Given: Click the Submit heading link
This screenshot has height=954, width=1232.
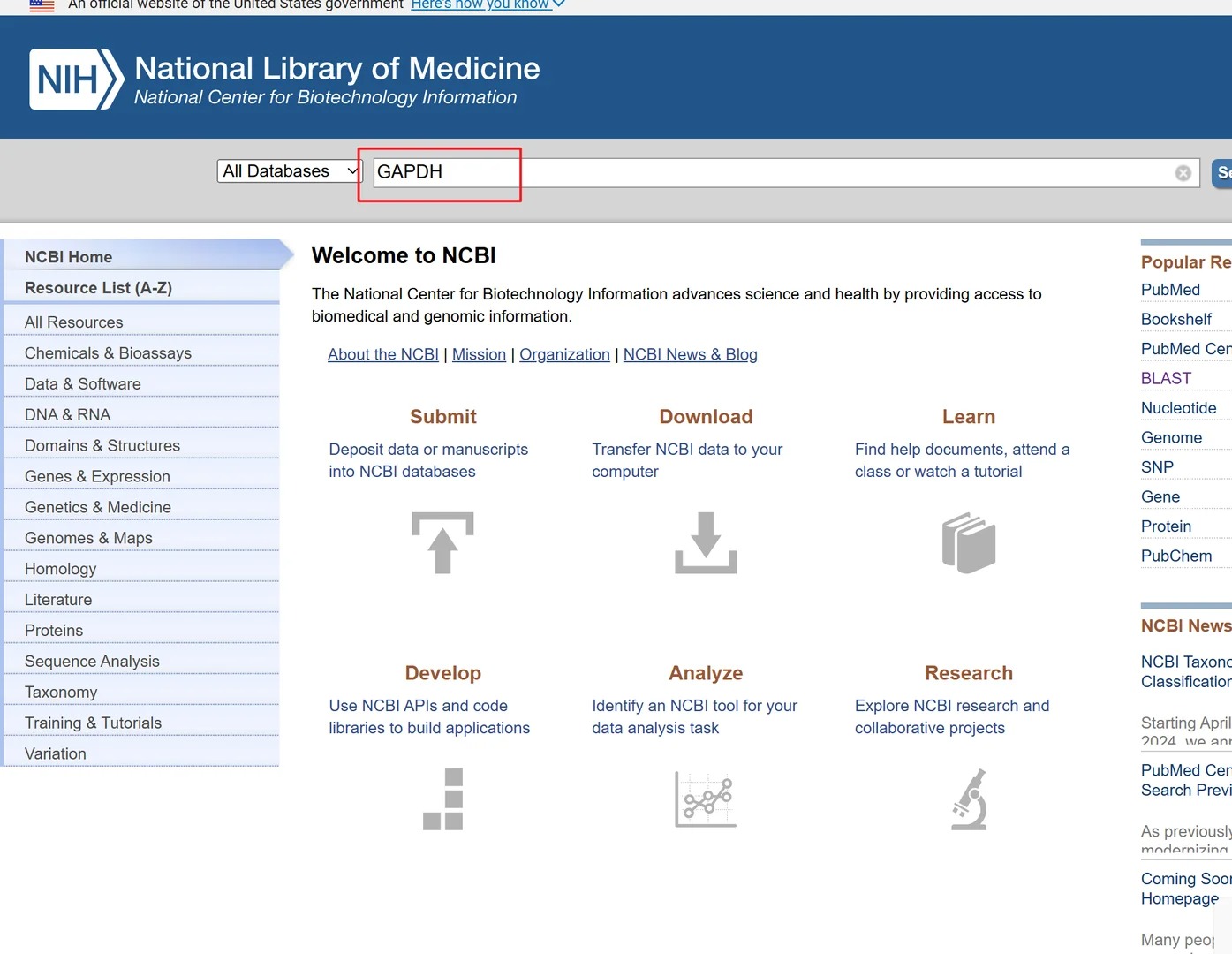Looking at the screenshot, I should tap(442, 417).
